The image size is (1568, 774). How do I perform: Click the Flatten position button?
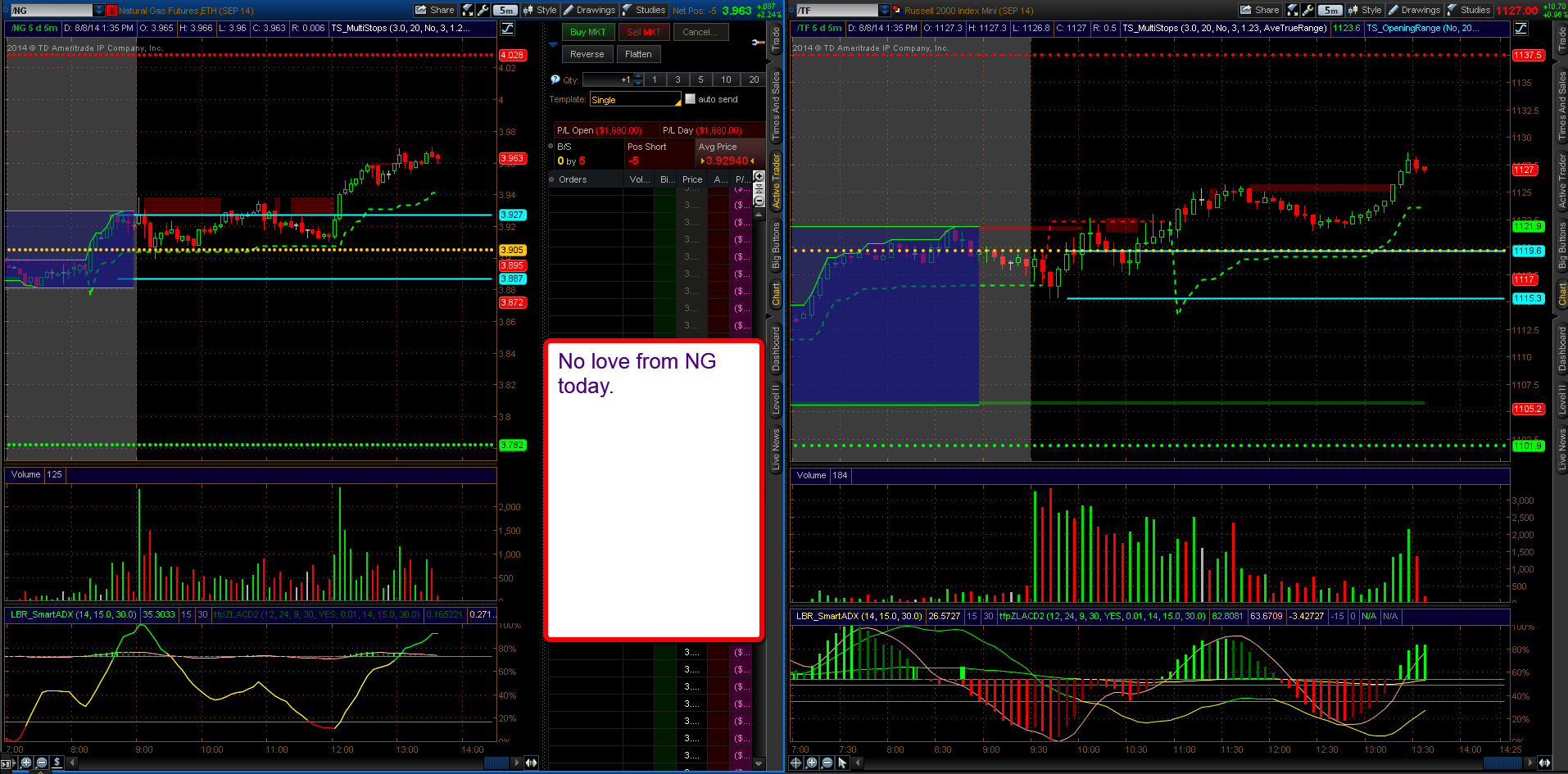click(638, 54)
